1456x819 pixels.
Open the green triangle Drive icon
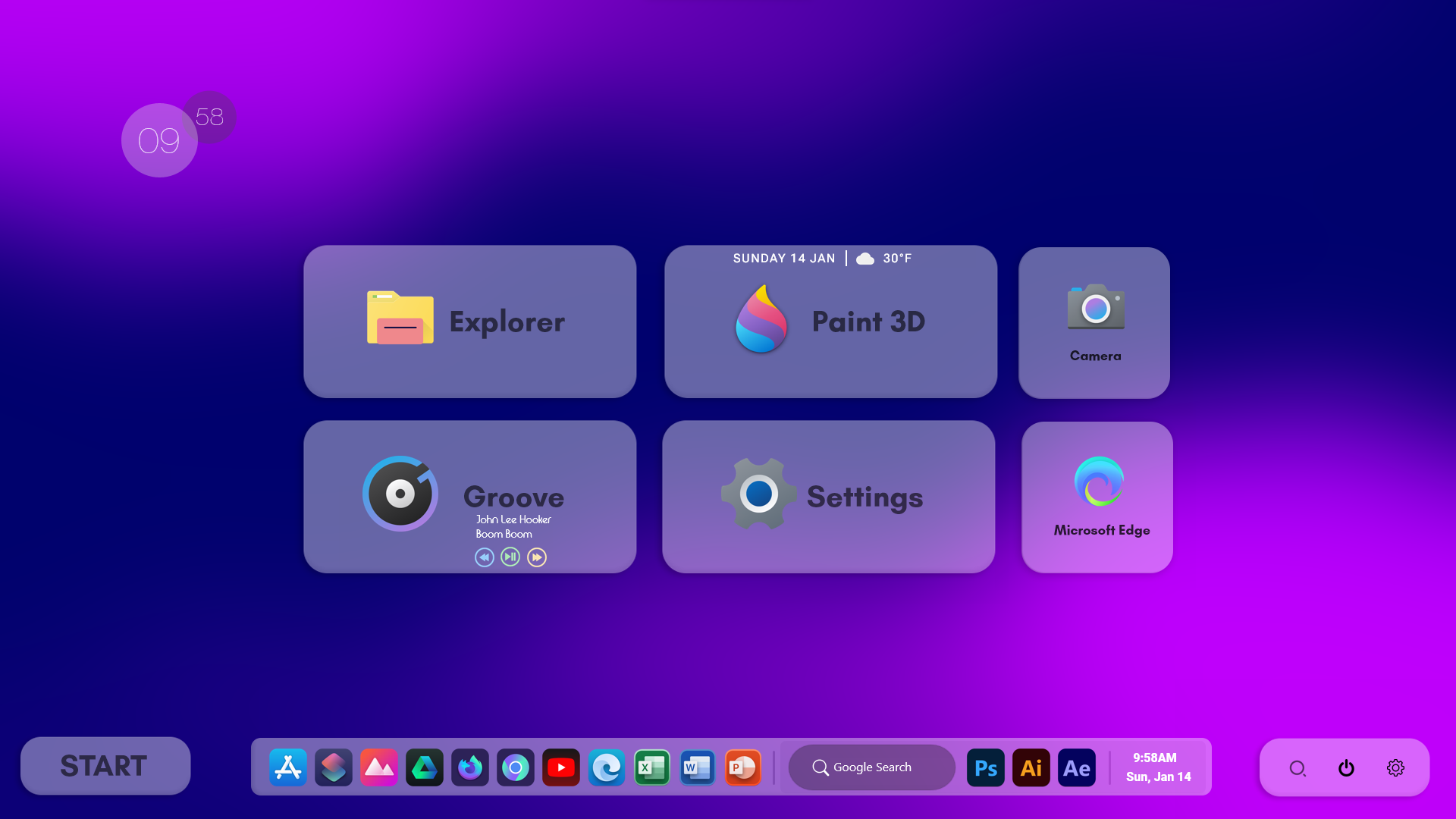(x=425, y=767)
